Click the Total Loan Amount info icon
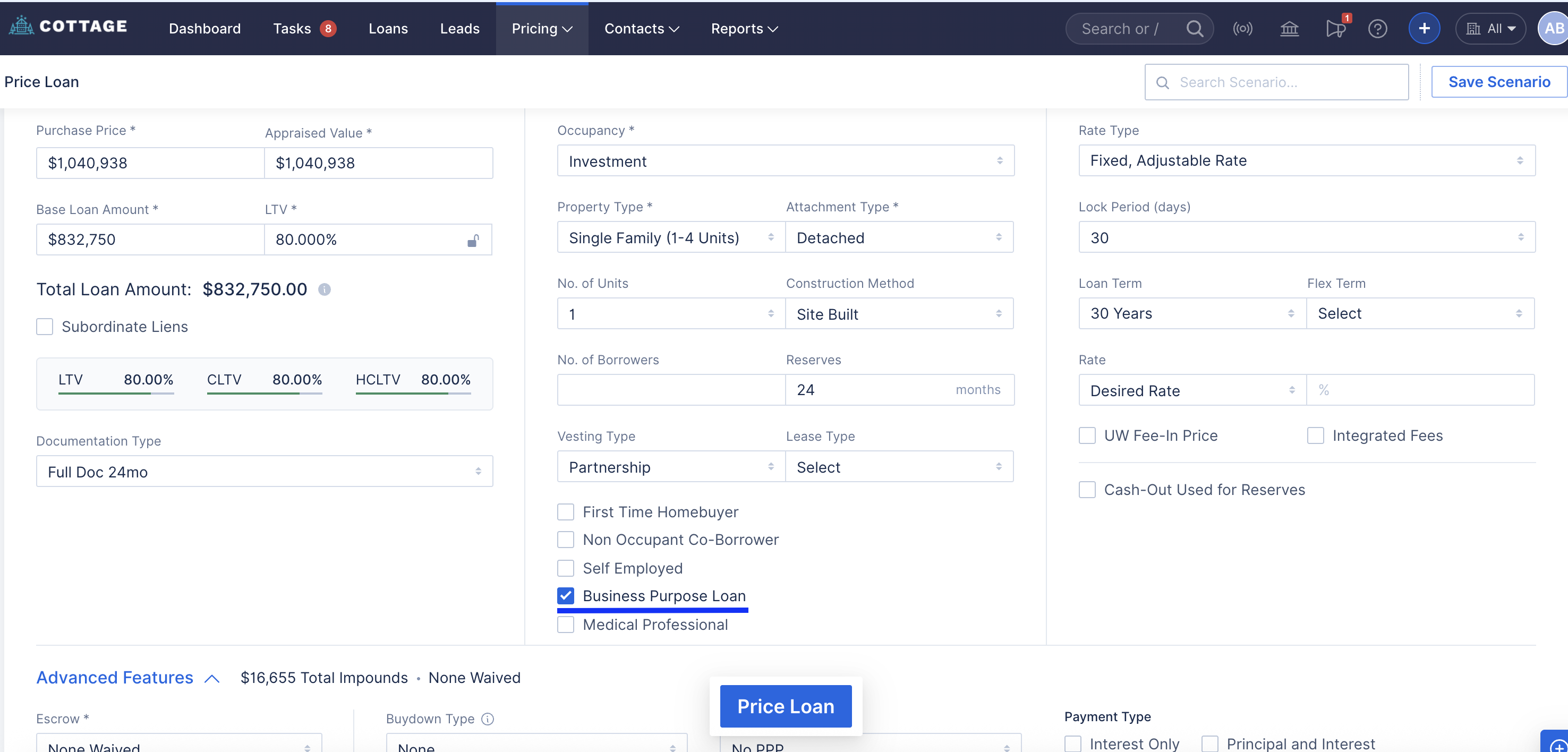Viewport: 1568px width, 752px height. [x=325, y=289]
